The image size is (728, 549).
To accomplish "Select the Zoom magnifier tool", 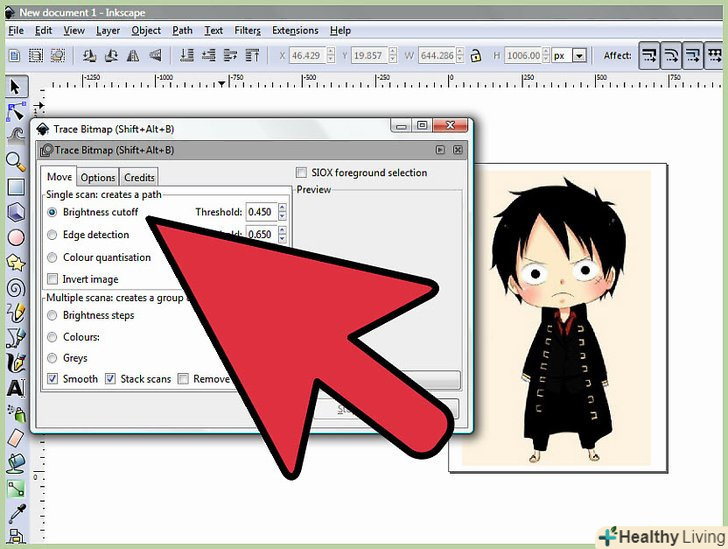I will click(x=16, y=162).
